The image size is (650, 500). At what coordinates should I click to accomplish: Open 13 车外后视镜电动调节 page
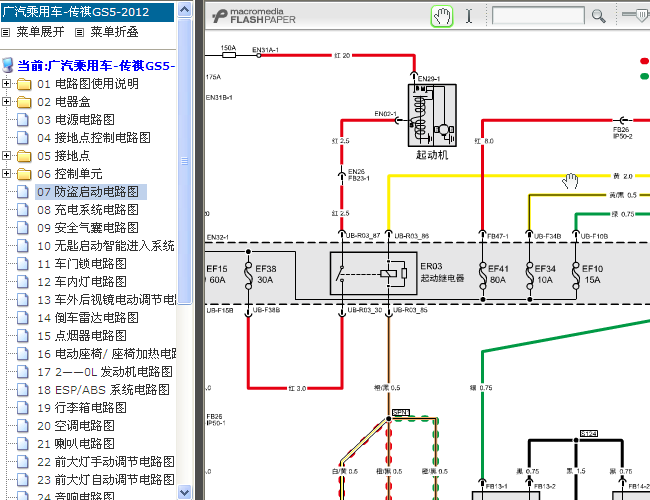pyautogui.click(x=107, y=300)
